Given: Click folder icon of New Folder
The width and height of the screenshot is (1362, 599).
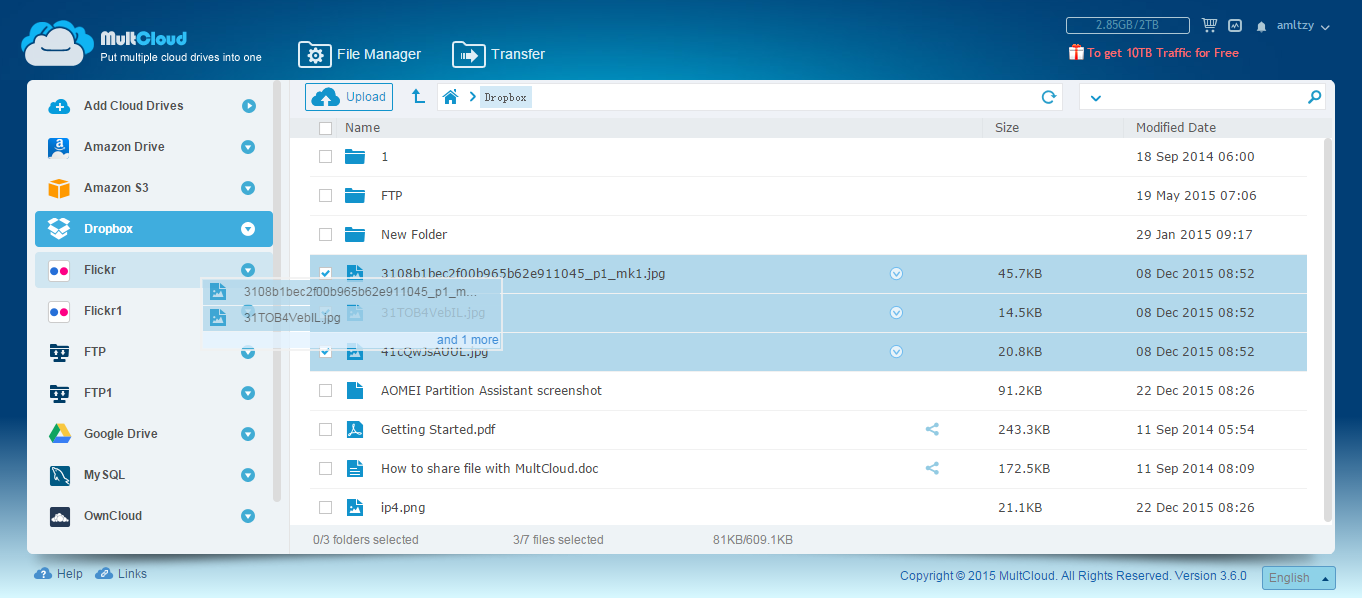Looking at the screenshot, I should (x=354, y=234).
